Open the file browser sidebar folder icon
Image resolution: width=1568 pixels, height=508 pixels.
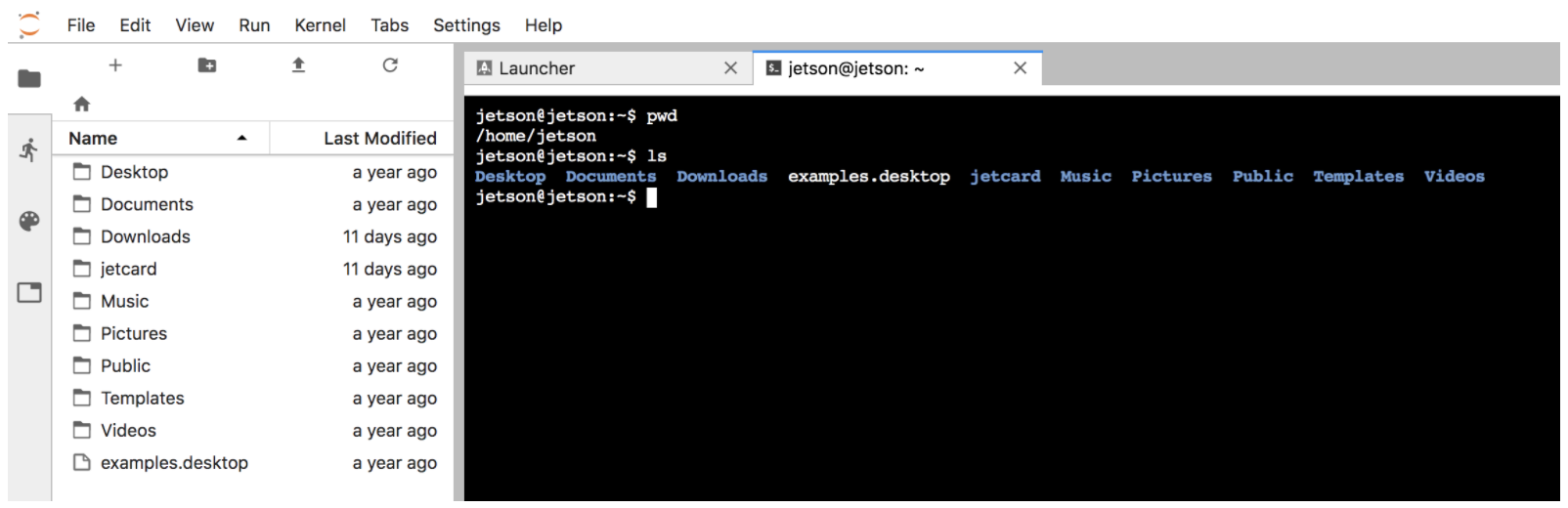[29, 78]
